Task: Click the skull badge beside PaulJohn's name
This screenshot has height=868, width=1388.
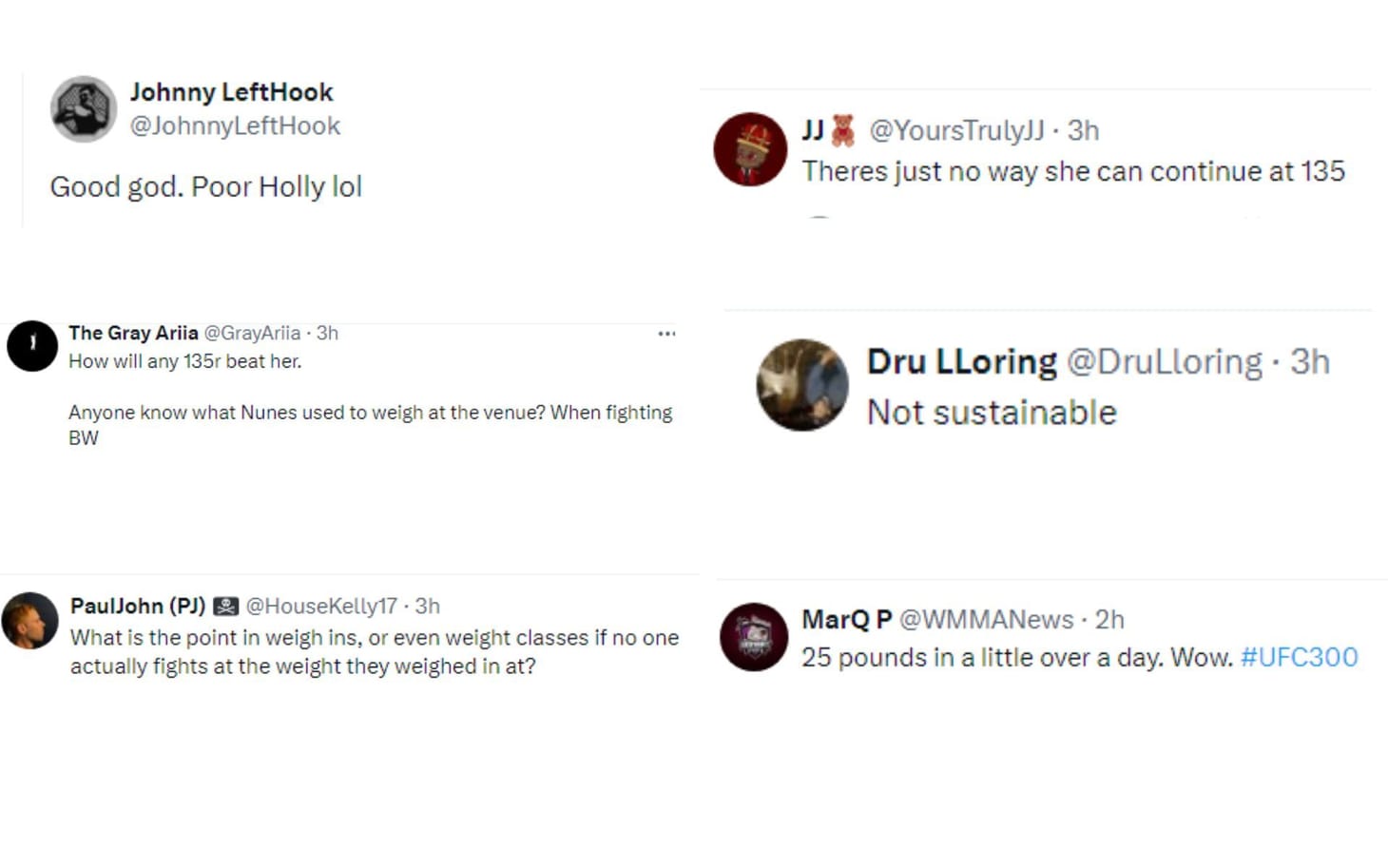Action: point(228,605)
